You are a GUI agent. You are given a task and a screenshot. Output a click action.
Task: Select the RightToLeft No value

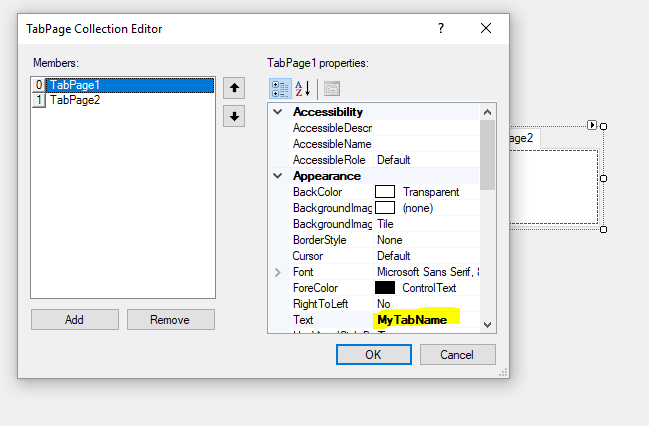(x=384, y=304)
